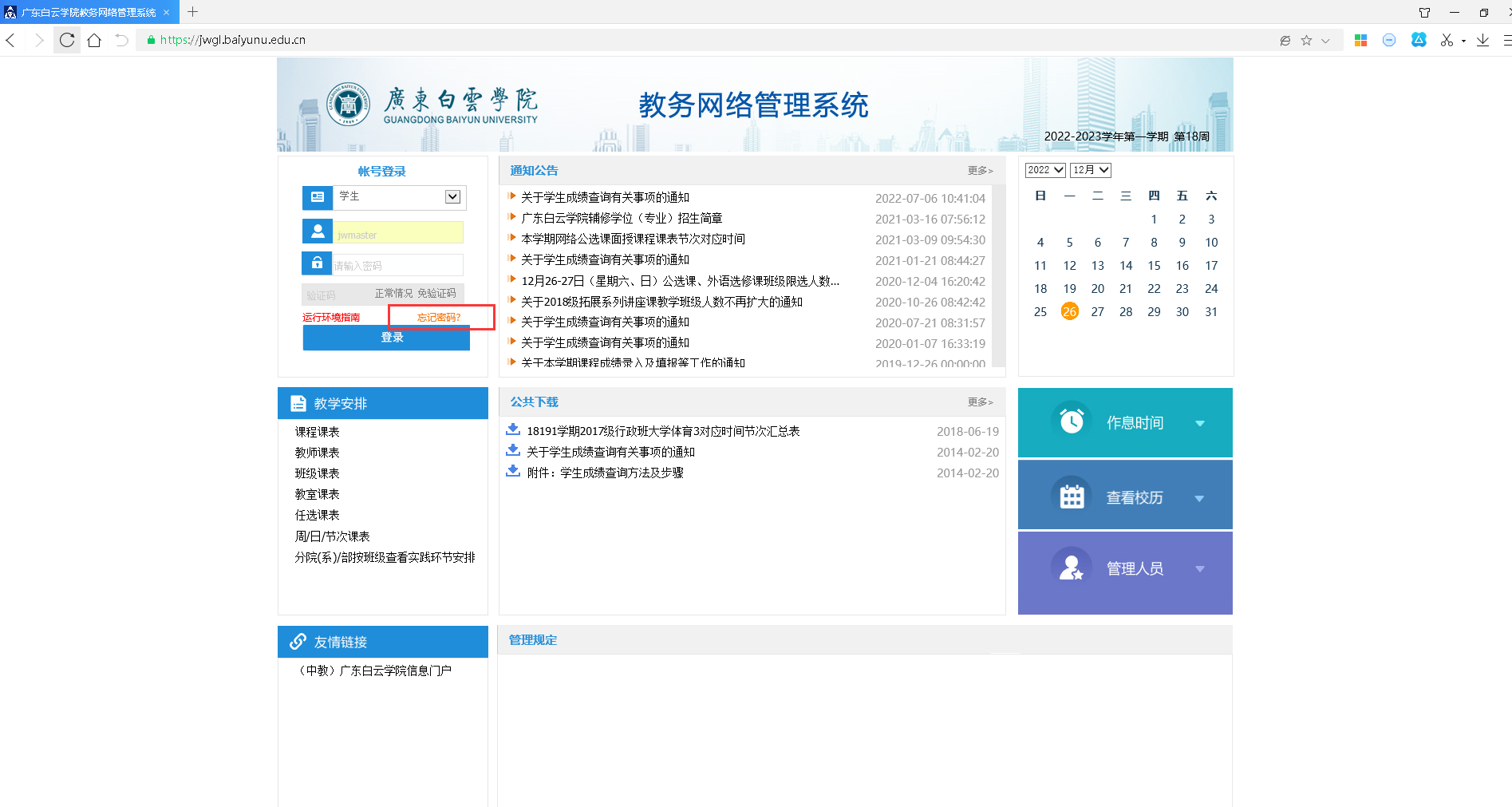This screenshot has width=1512, height=807.
Task: Click the alarm clock icon for 作息时间
Action: [1071, 421]
